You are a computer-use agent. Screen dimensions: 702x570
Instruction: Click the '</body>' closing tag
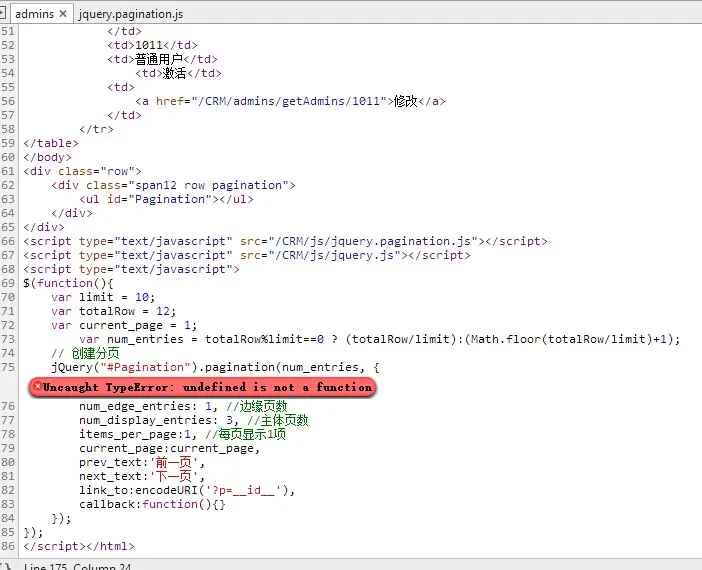tap(47, 157)
